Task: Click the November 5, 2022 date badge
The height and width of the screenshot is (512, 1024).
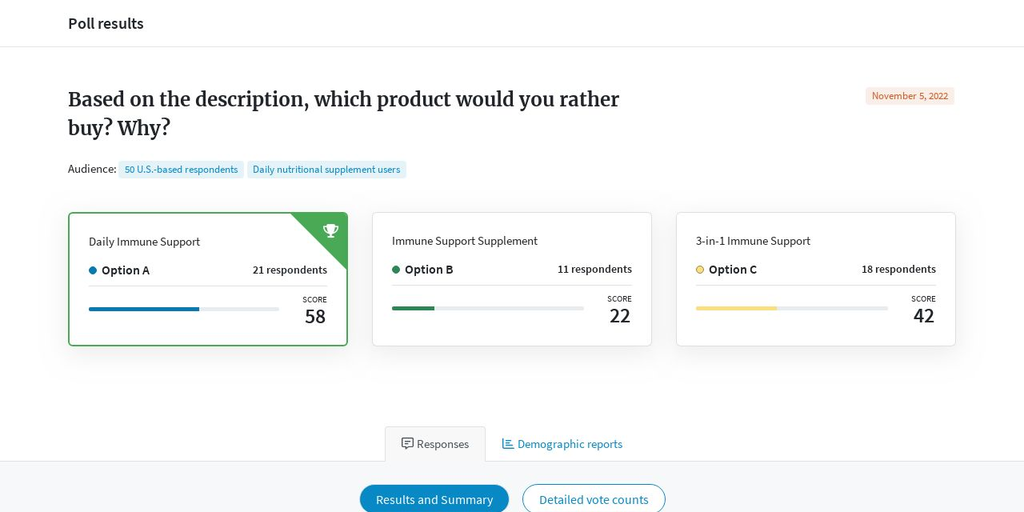Action: point(910,96)
